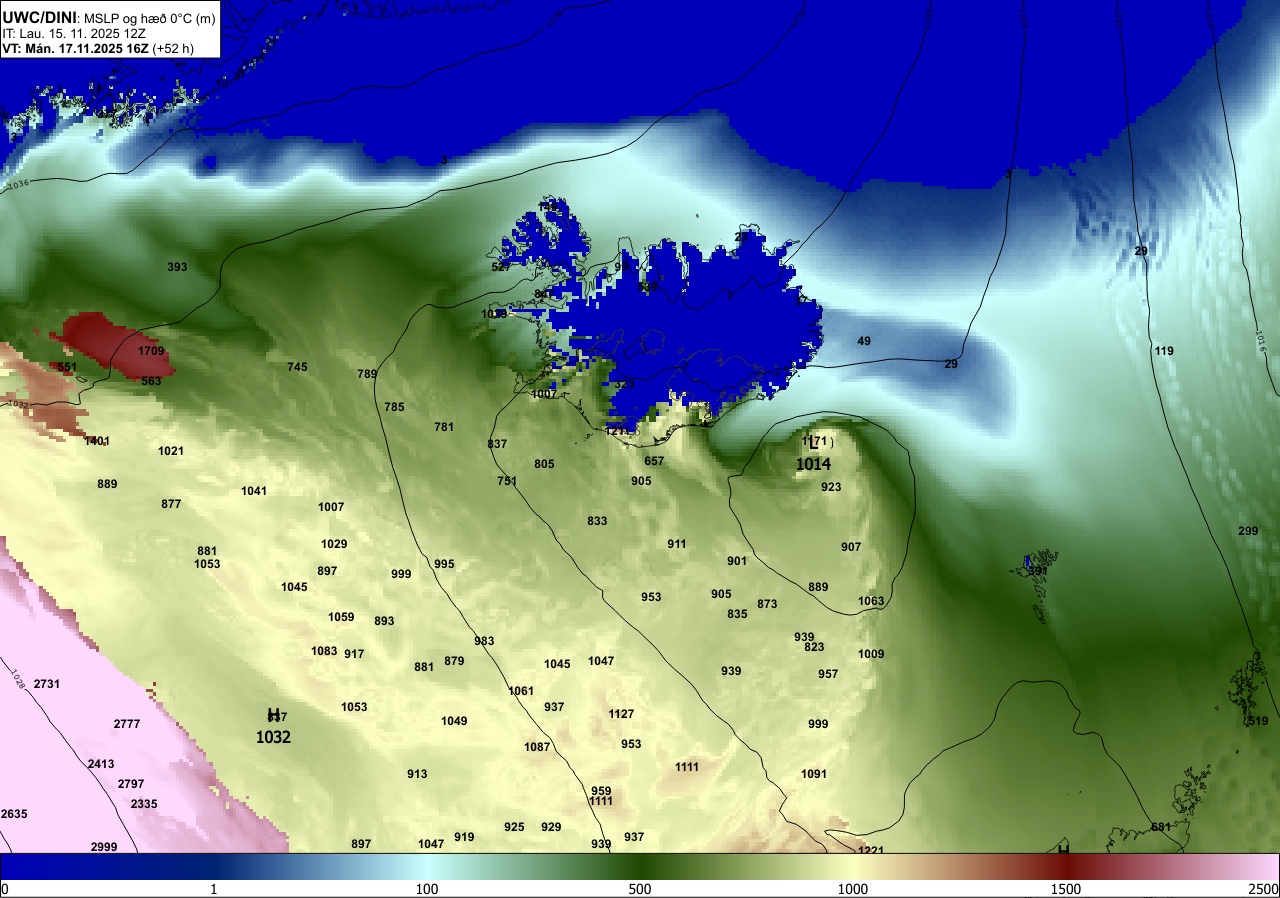Click the height value 1091
This screenshot has height=898, width=1280.
tap(814, 774)
